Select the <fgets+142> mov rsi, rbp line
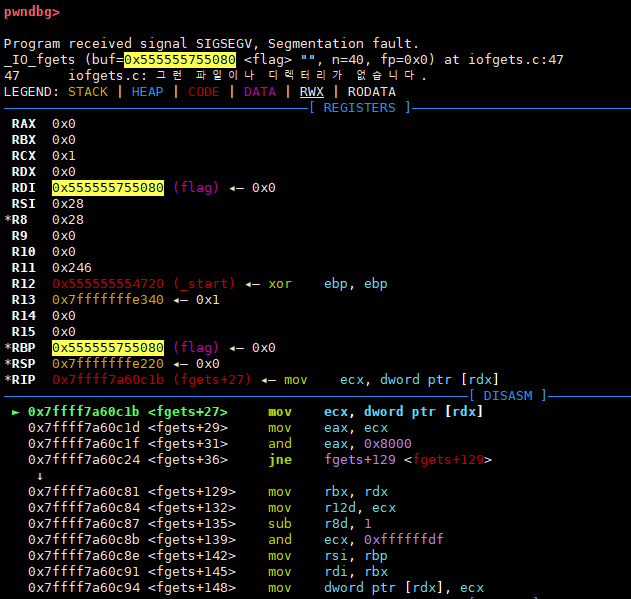Image resolution: width=631 pixels, height=599 pixels. click(x=208, y=556)
